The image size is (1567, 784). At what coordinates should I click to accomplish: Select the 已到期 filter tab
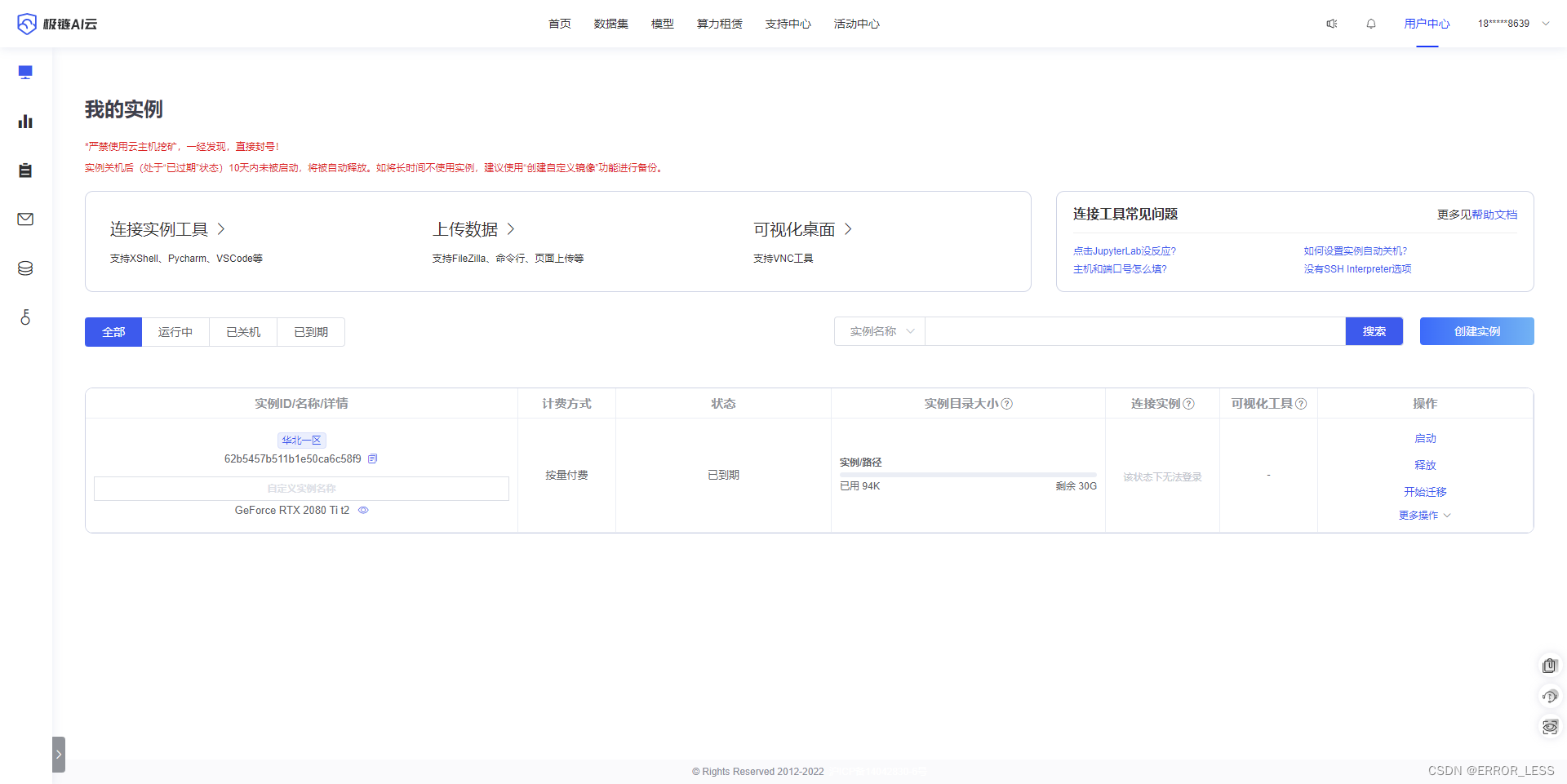click(x=311, y=332)
